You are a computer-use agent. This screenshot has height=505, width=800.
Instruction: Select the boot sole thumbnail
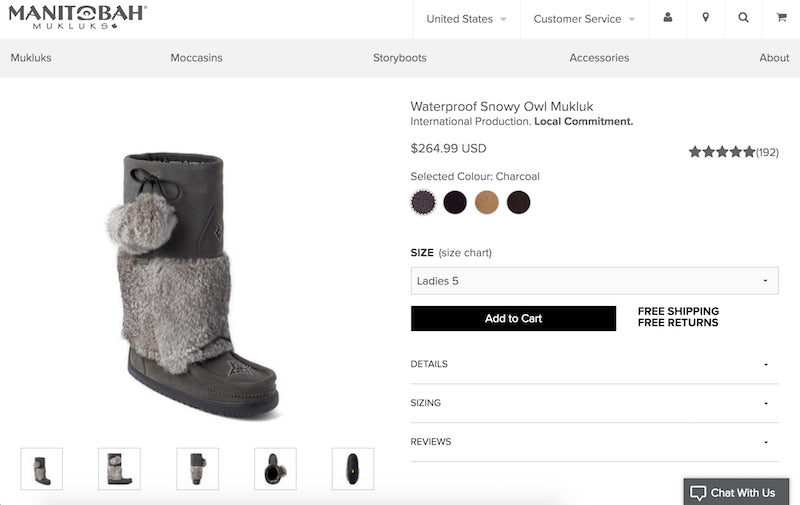[353, 469]
